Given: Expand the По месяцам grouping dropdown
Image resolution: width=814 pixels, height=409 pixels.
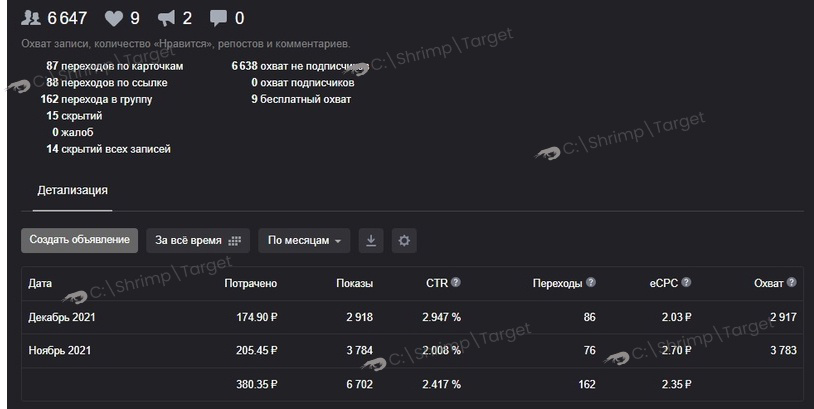Looking at the screenshot, I should pos(304,240).
